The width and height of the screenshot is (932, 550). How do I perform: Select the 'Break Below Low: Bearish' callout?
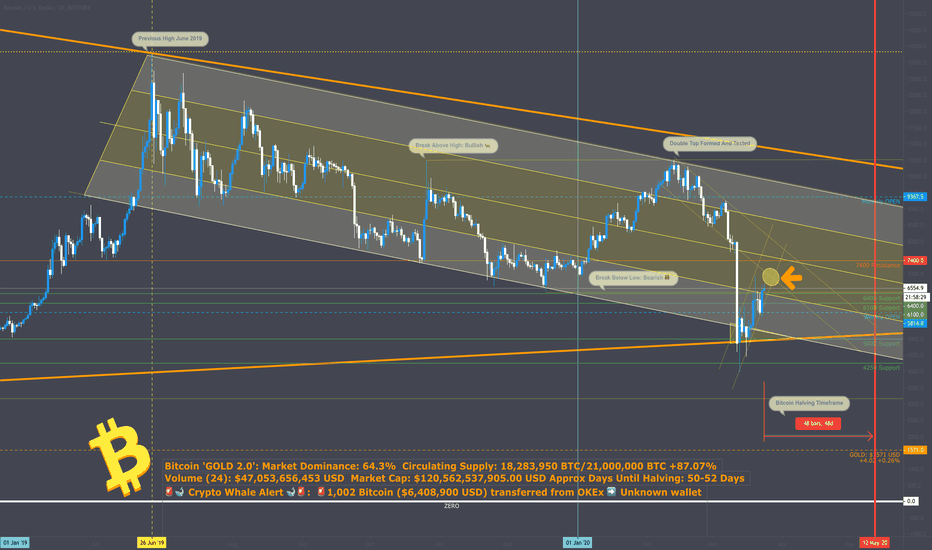pyautogui.click(x=633, y=278)
